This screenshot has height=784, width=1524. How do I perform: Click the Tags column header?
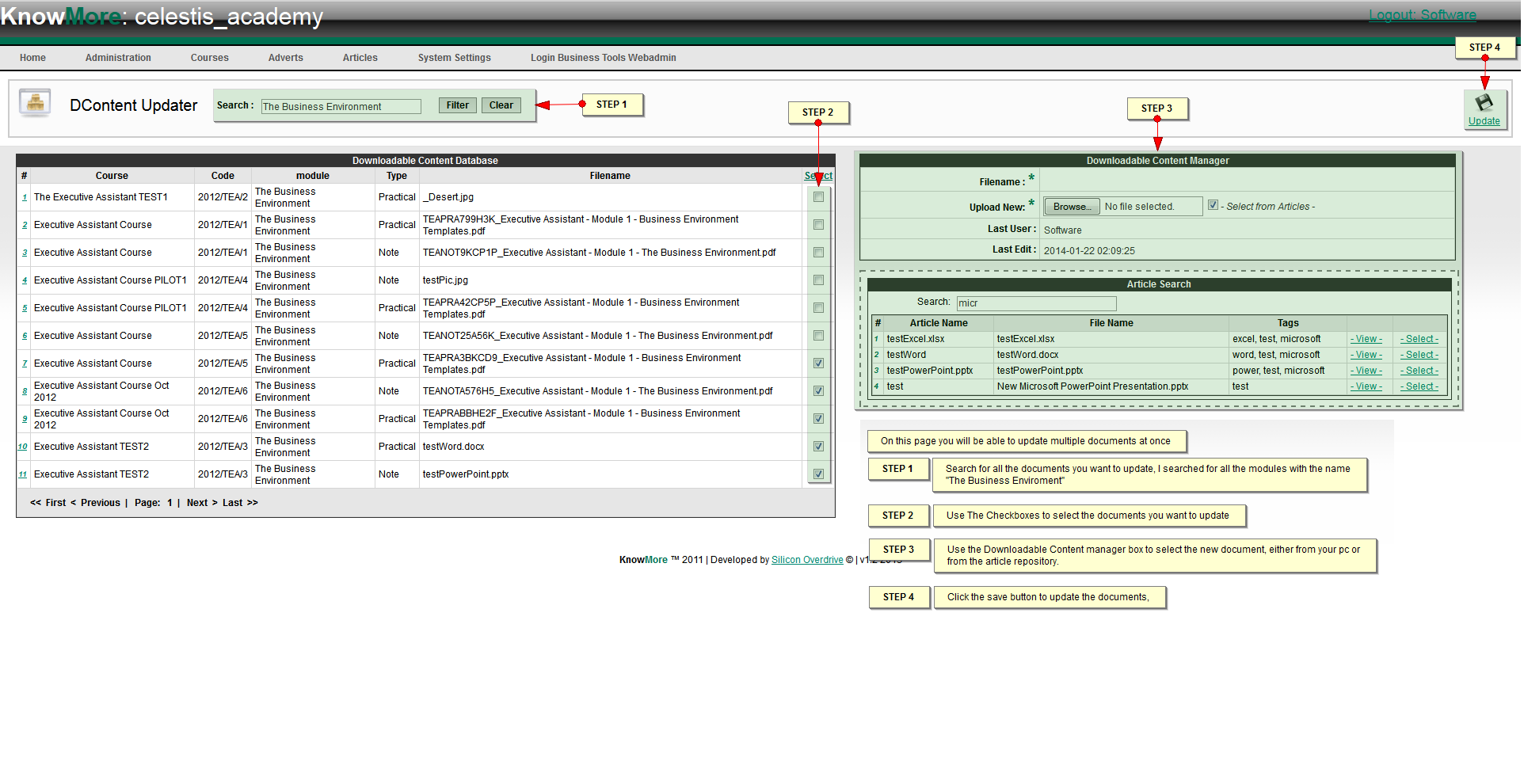pos(1288,323)
